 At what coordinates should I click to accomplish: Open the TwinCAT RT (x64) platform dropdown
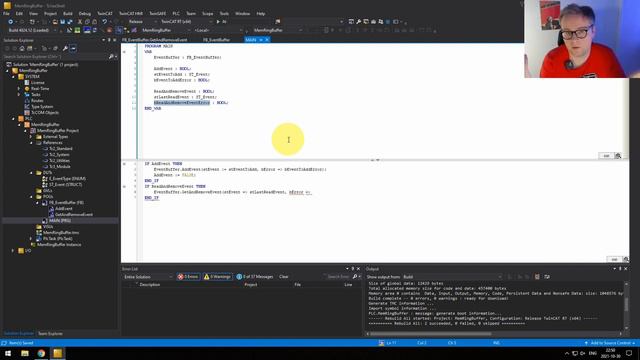click(x=186, y=22)
